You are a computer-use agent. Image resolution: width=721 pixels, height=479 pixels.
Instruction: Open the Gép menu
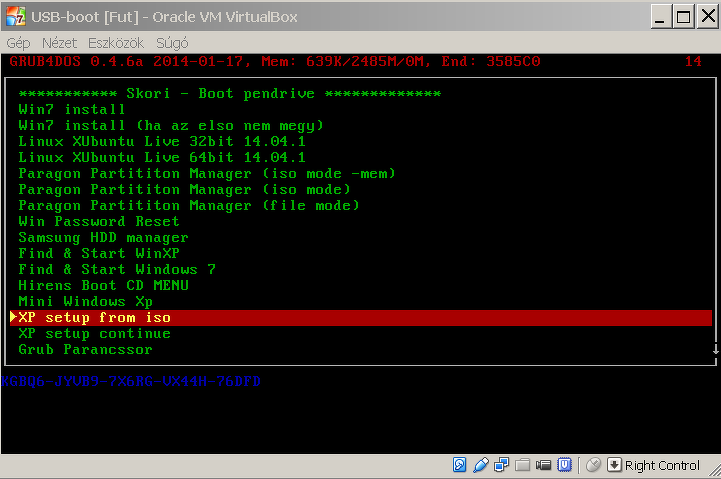click(x=18, y=43)
